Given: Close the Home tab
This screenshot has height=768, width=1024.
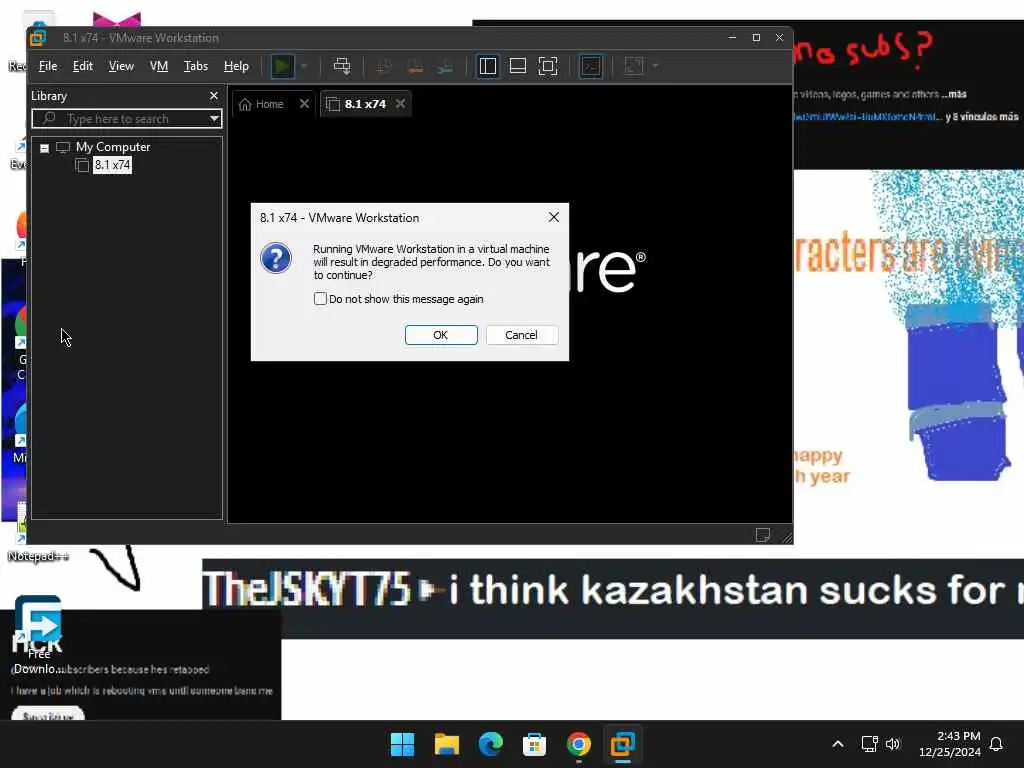Looking at the screenshot, I should (304, 104).
